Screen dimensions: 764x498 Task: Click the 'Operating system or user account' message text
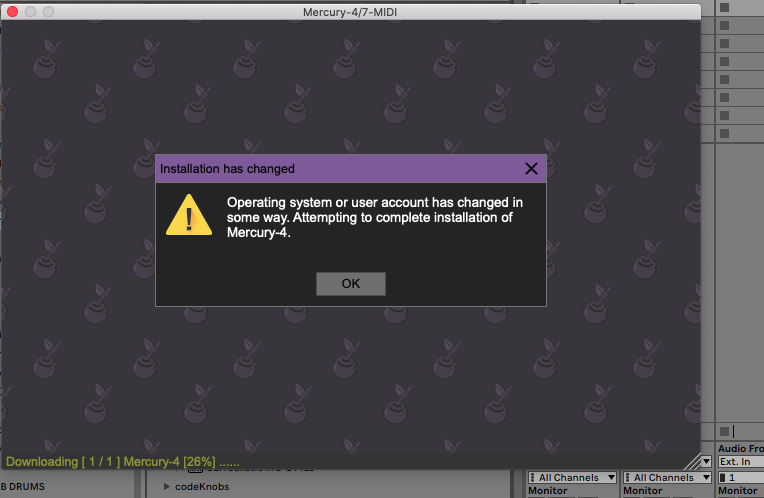click(x=375, y=217)
